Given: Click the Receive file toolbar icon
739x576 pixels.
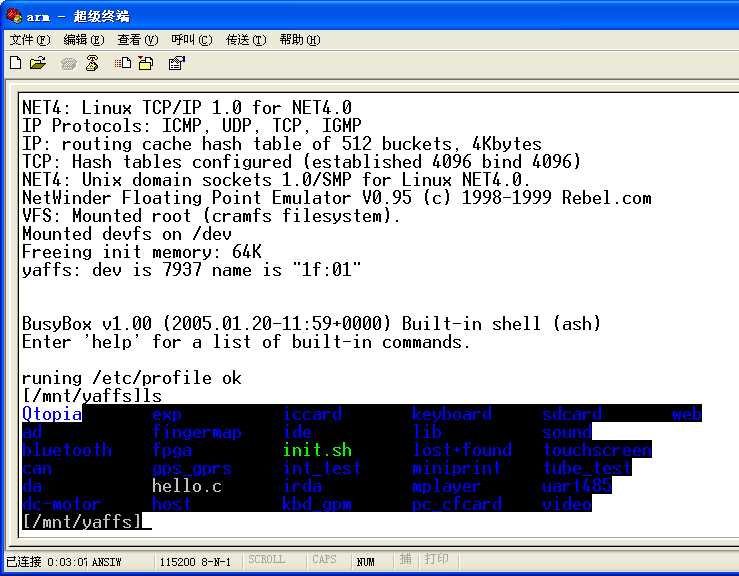Looking at the screenshot, I should [x=146, y=63].
